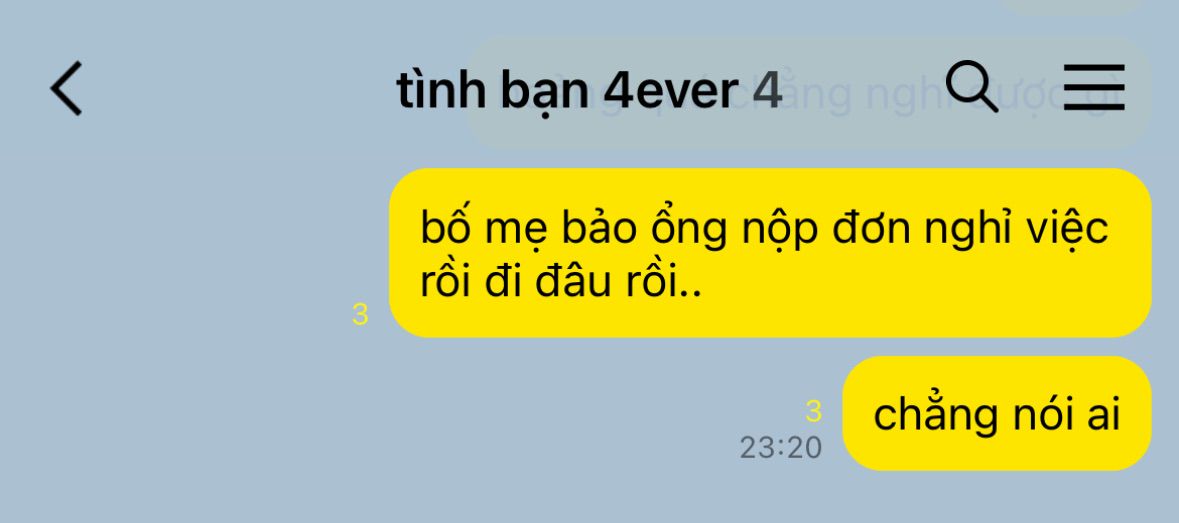Select the 'chẳng nói ai' message bubble

point(997,413)
